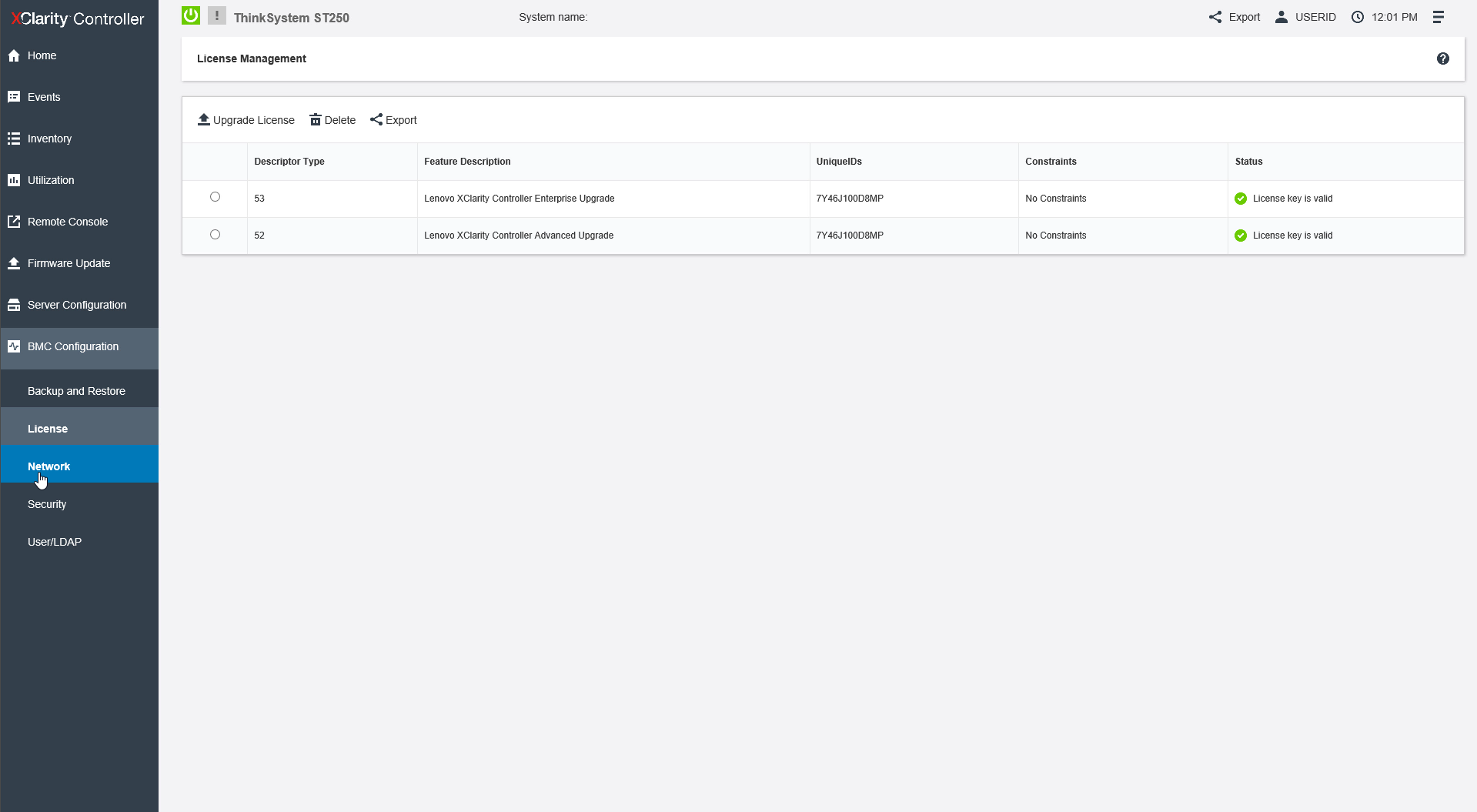Click 'License key is valid' for Enterprise Upgrade
Screen dimensions: 1477x812
pyautogui.click(x=1293, y=199)
